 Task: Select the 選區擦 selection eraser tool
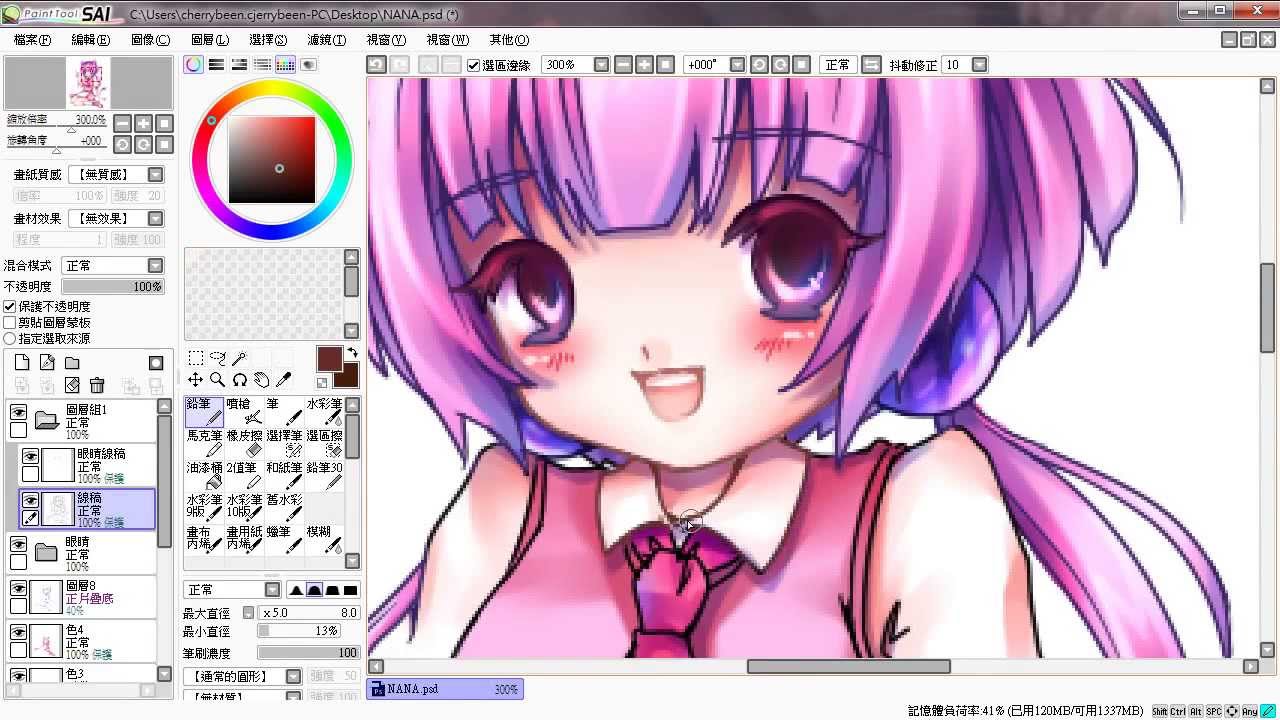click(324, 443)
